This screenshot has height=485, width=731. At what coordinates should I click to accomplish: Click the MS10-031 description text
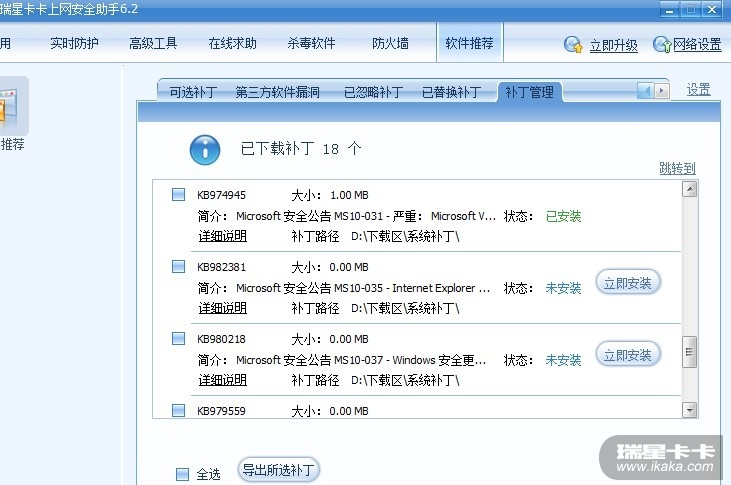[366, 216]
